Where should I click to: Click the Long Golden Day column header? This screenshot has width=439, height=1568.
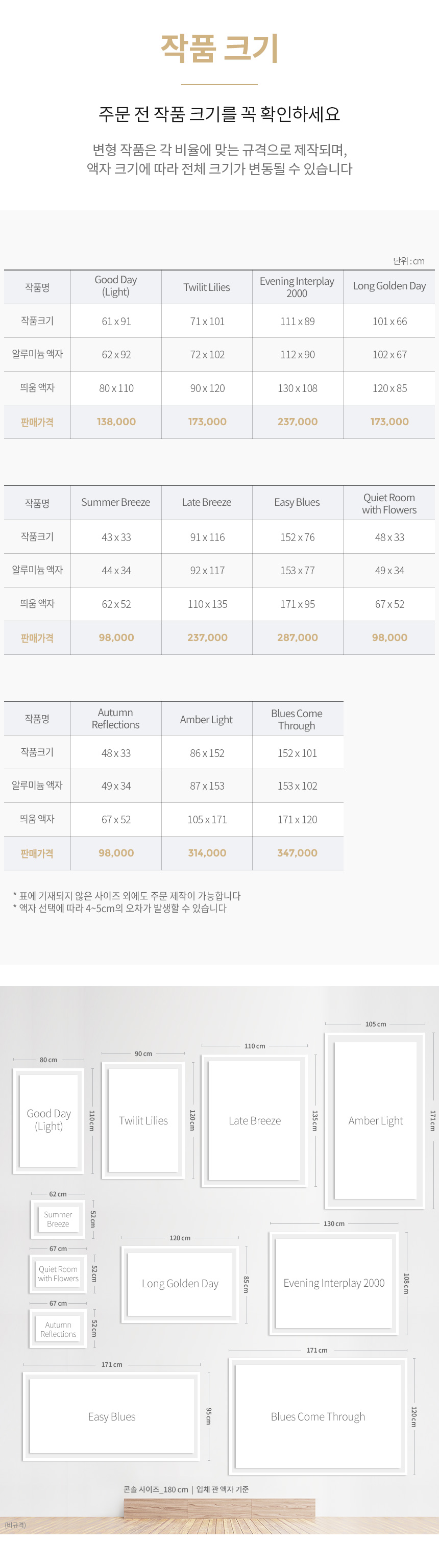[x=389, y=287]
